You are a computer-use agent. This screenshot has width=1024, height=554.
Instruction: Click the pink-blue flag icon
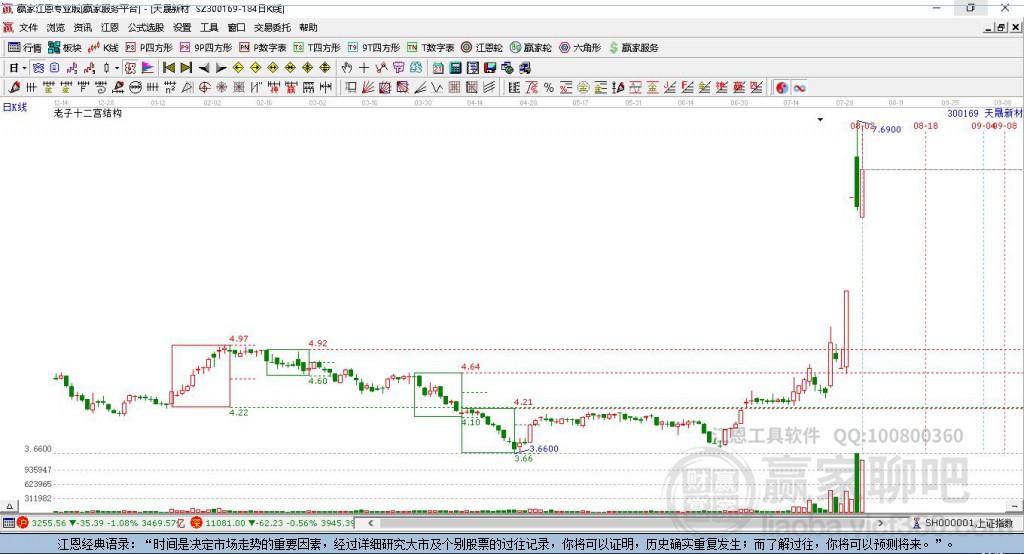tap(148, 68)
